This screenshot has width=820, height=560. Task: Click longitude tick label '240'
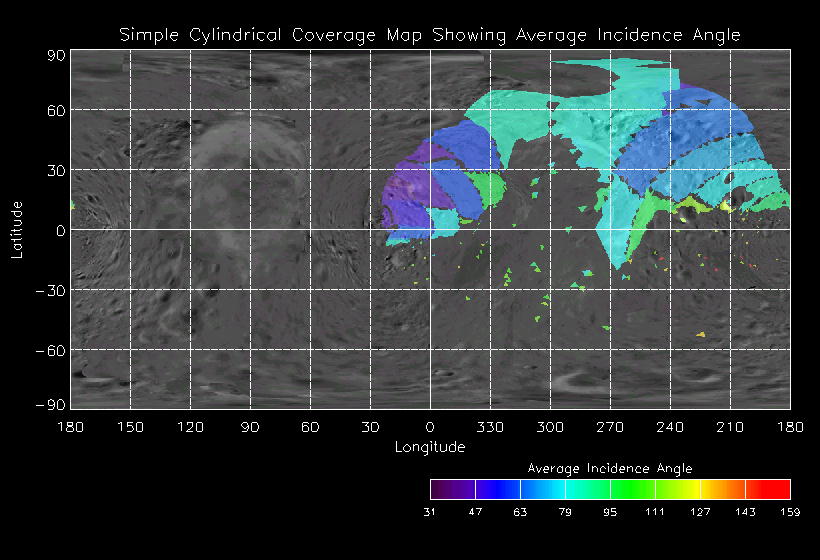click(670, 427)
